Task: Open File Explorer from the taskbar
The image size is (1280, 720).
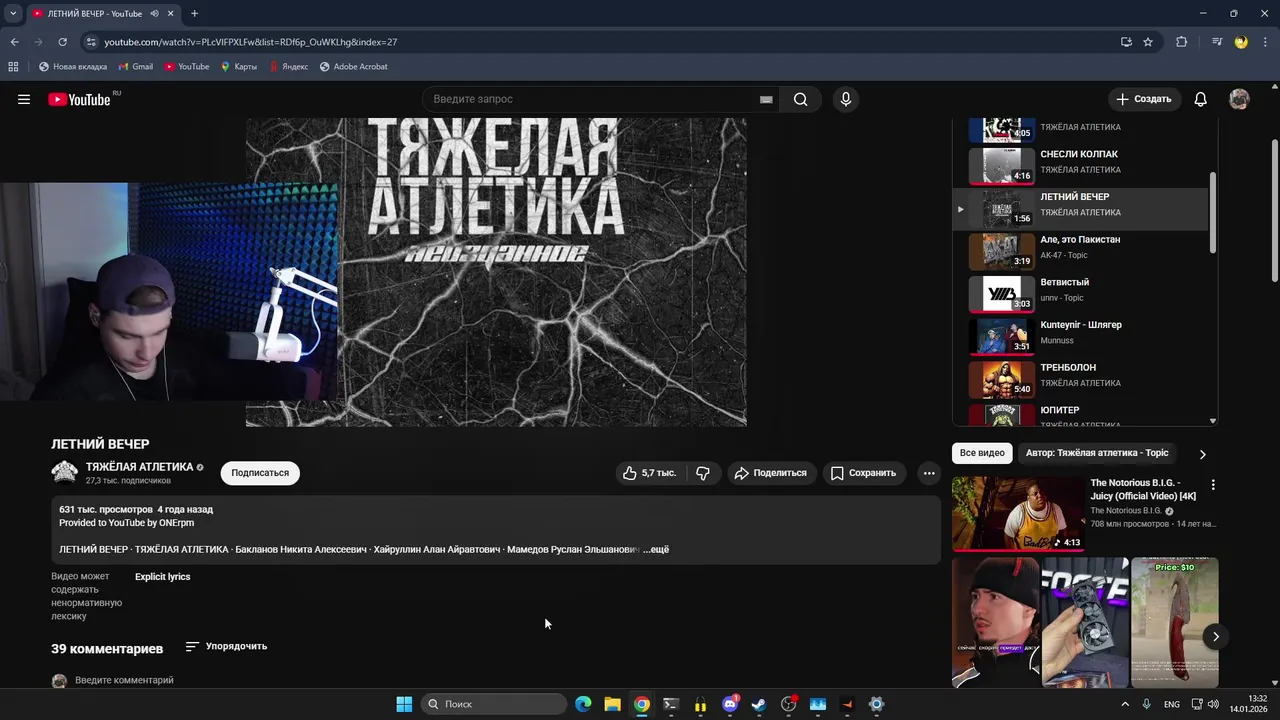Action: point(612,704)
